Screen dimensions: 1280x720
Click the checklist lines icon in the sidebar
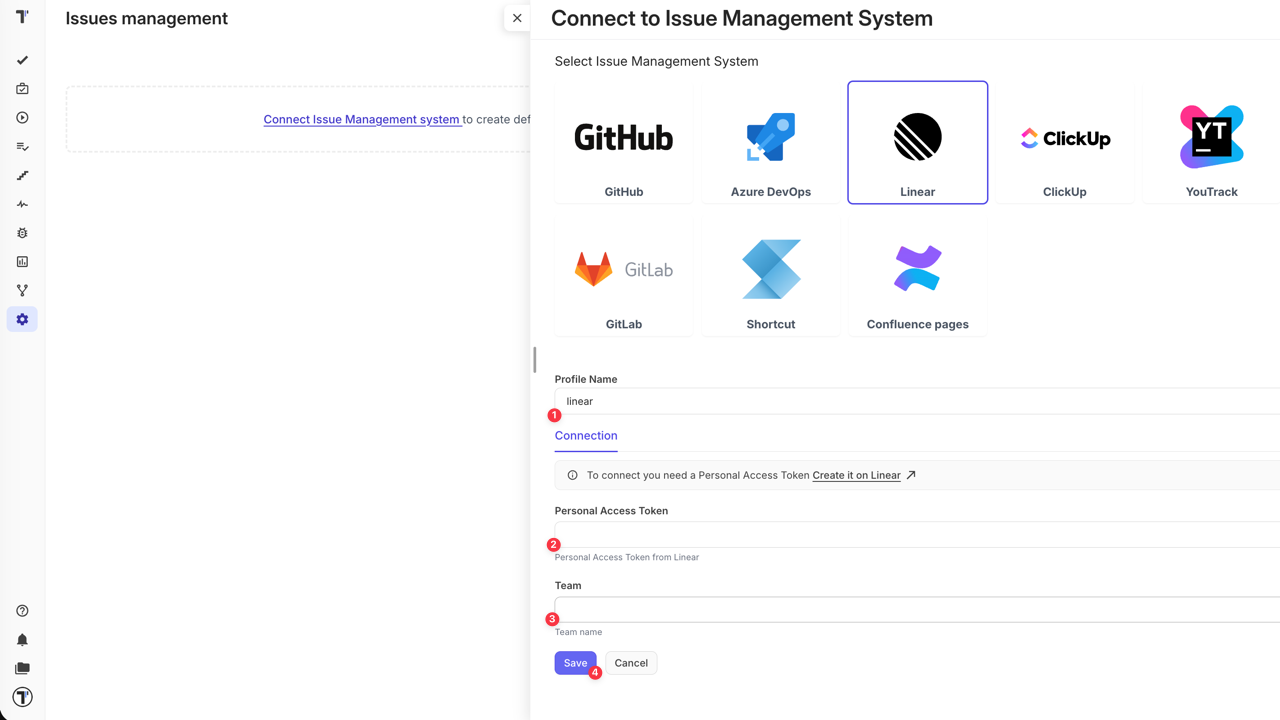22,147
